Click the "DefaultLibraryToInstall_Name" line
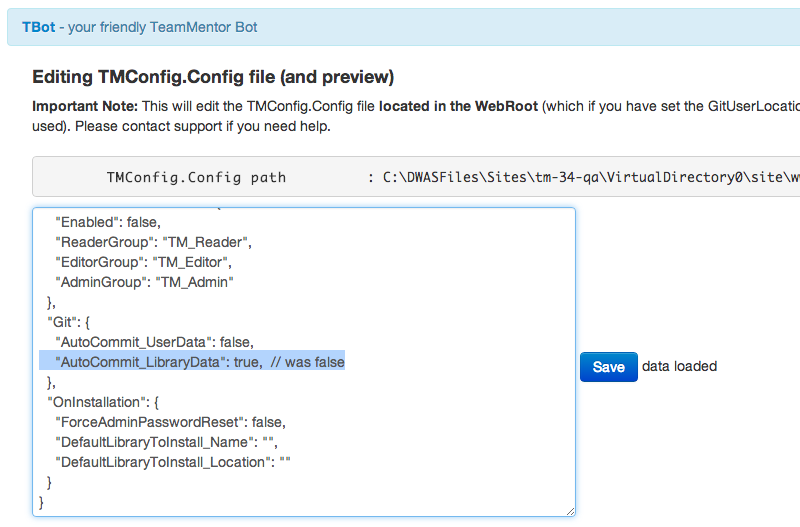Viewport: 800px width, 527px height. [x=165, y=442]
